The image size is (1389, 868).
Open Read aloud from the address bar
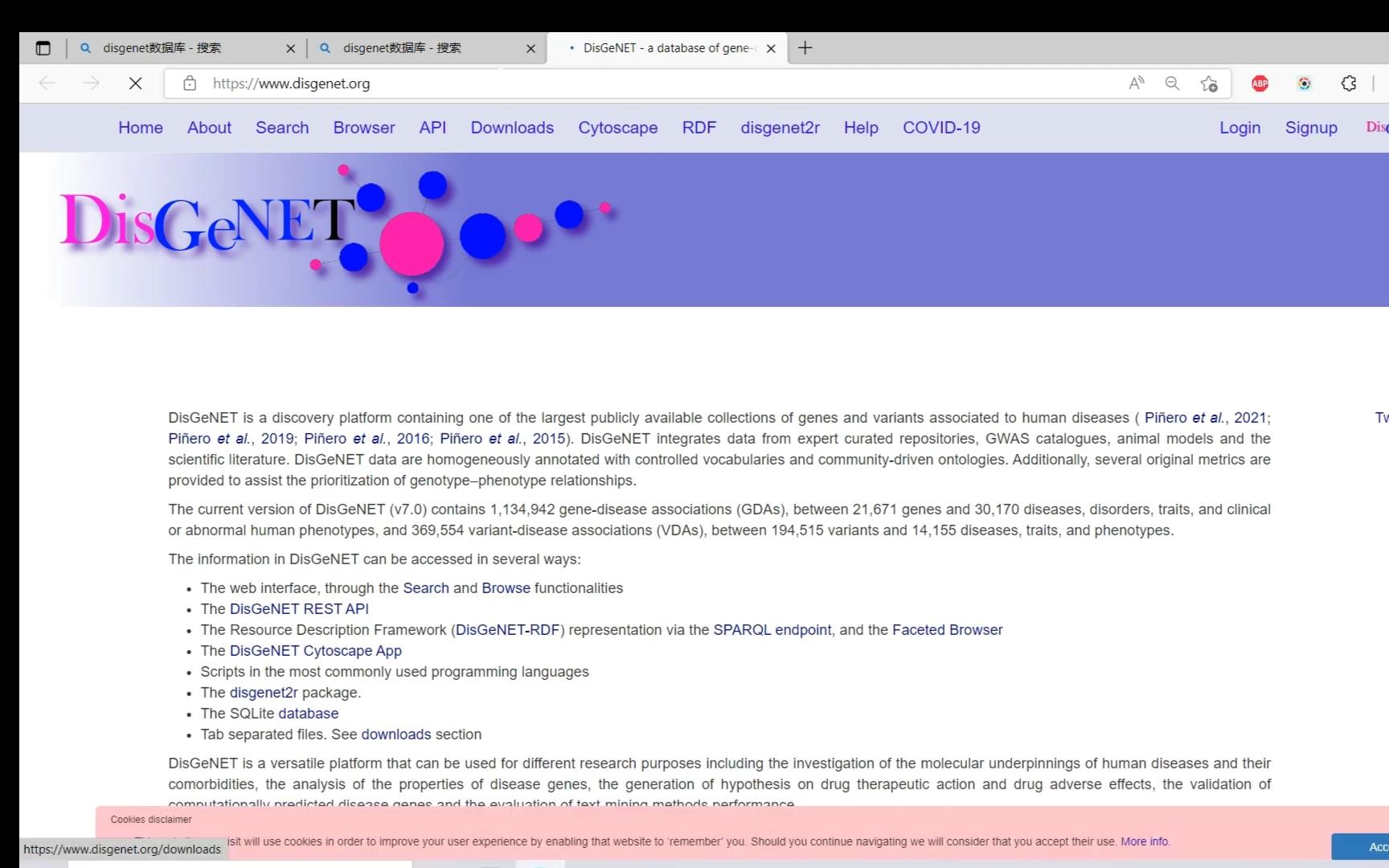(1137, 83)
